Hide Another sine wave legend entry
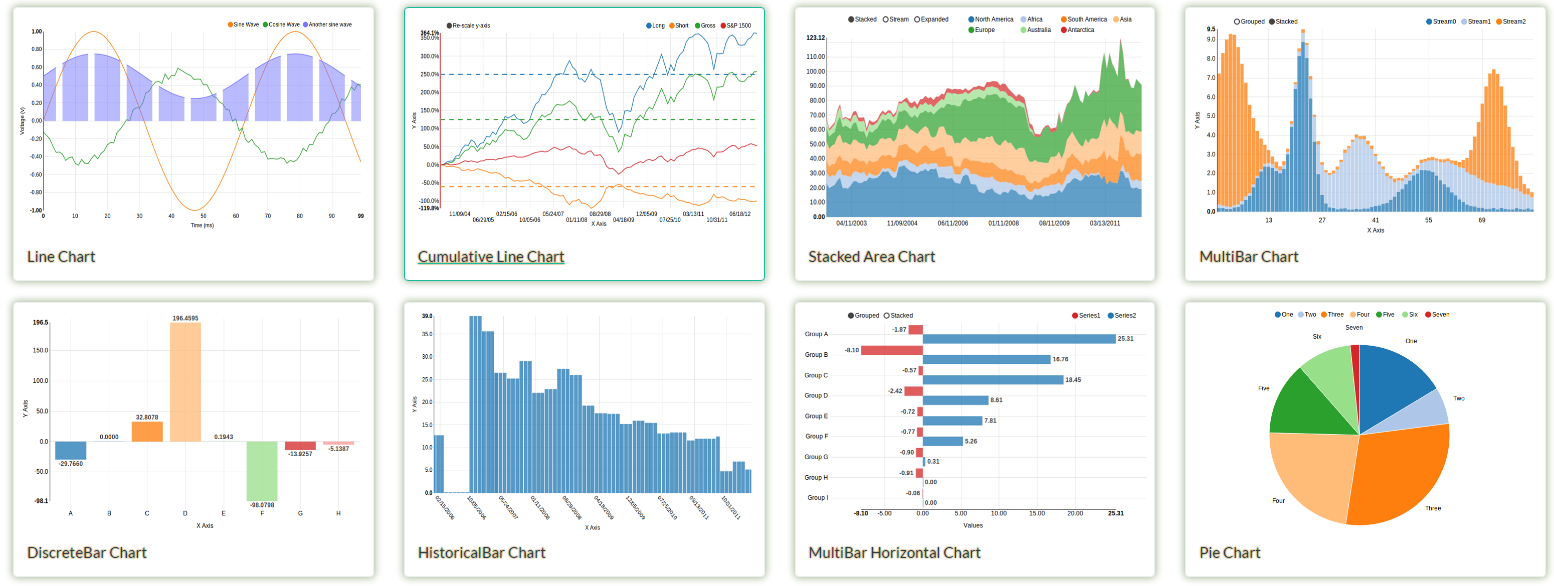Screen dimensions: 1554x586 tap(306, 24)
